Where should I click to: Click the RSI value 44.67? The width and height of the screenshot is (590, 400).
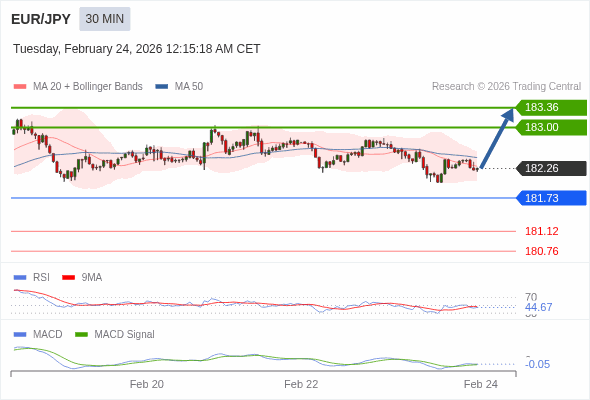[539, 307]
